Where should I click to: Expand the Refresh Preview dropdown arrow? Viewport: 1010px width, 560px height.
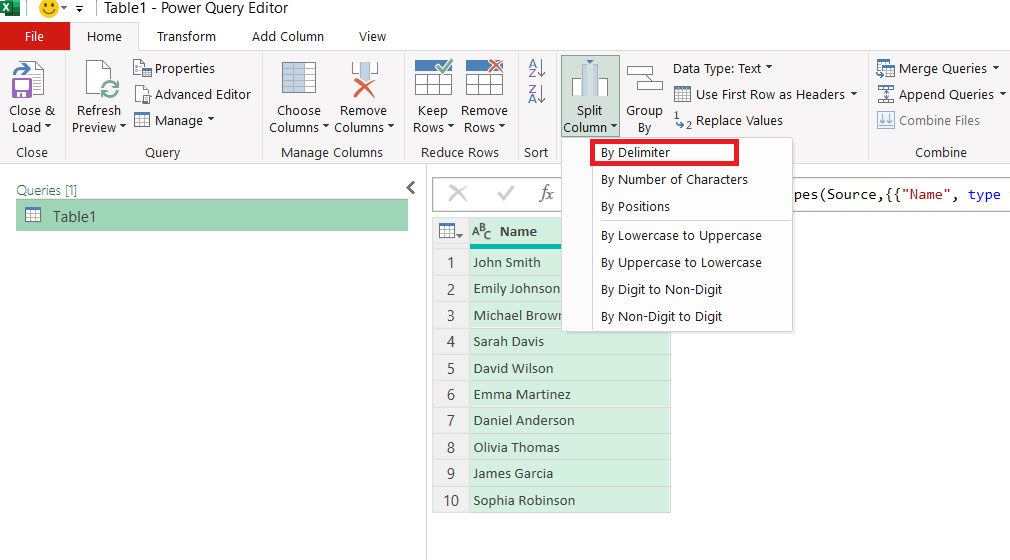click(122, 127)
